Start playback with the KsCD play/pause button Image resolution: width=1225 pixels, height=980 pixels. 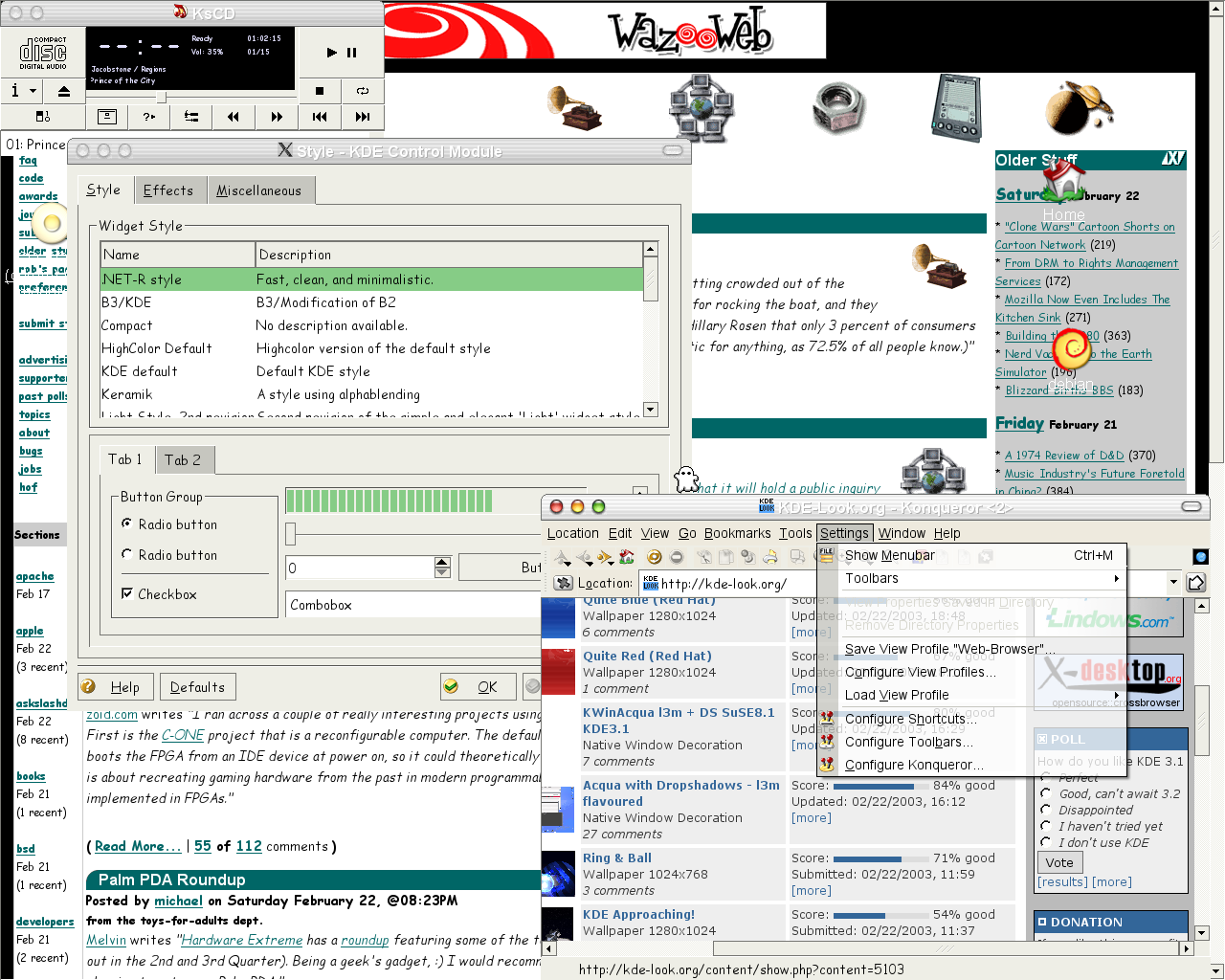click(x=341, y=53)
